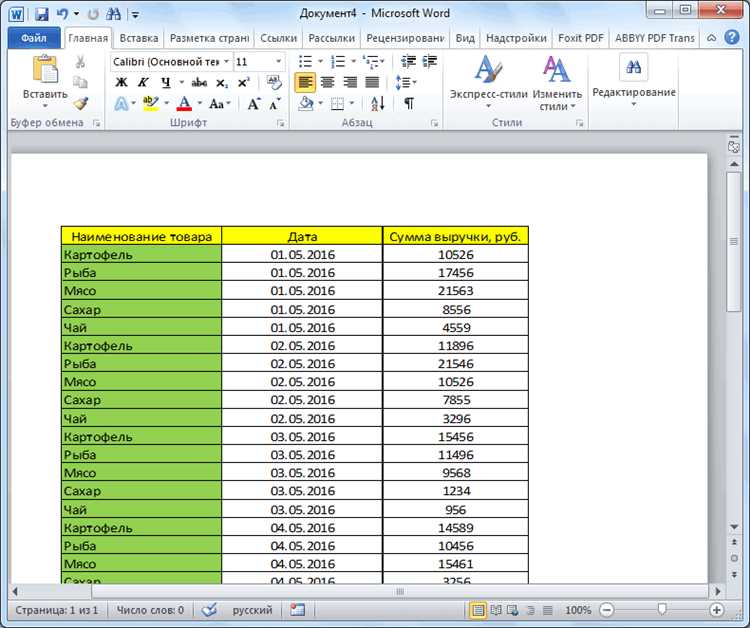This screenshot has height=628, width=750.
Task: Click the Increase Indent icon
Action: [x=430, y=62]
